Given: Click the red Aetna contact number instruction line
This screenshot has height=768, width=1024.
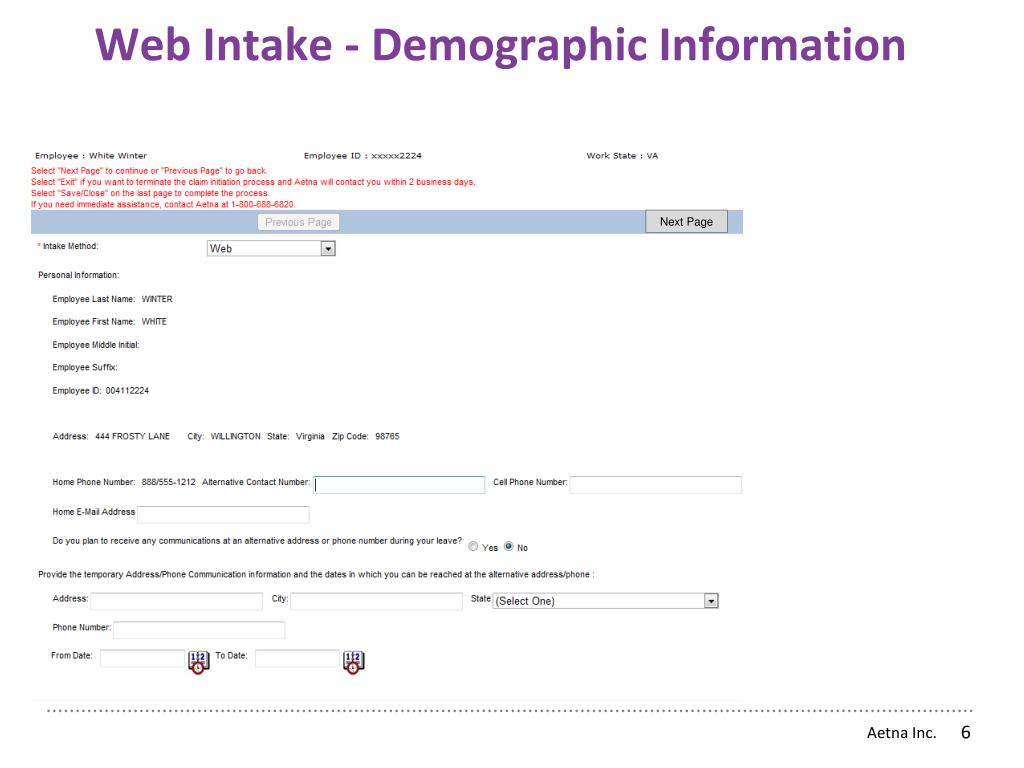Looking at the screenshot, I should click(163, 204).
